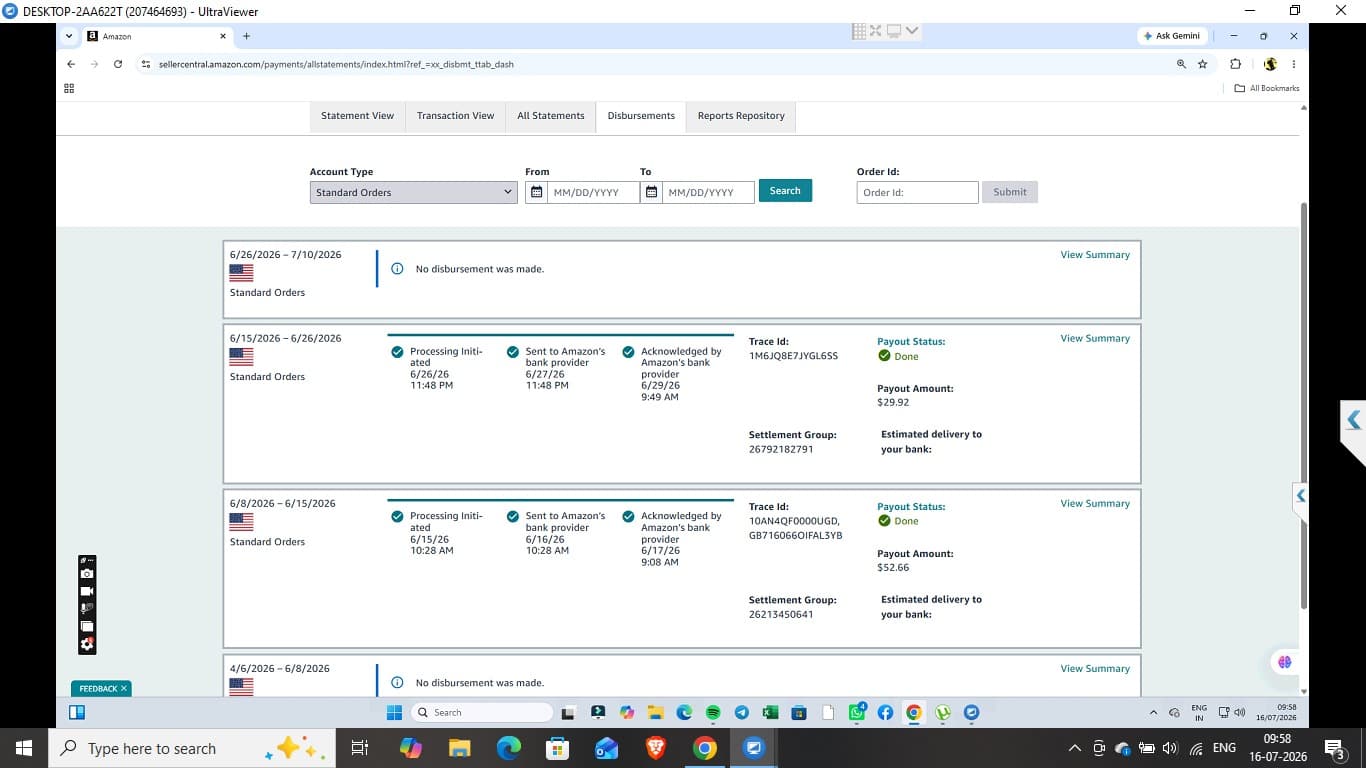Screen dimensions: 1366x768
Task: Select Trace Id 1M6JQ8E7JYGL6SS text
Action: 793,356
